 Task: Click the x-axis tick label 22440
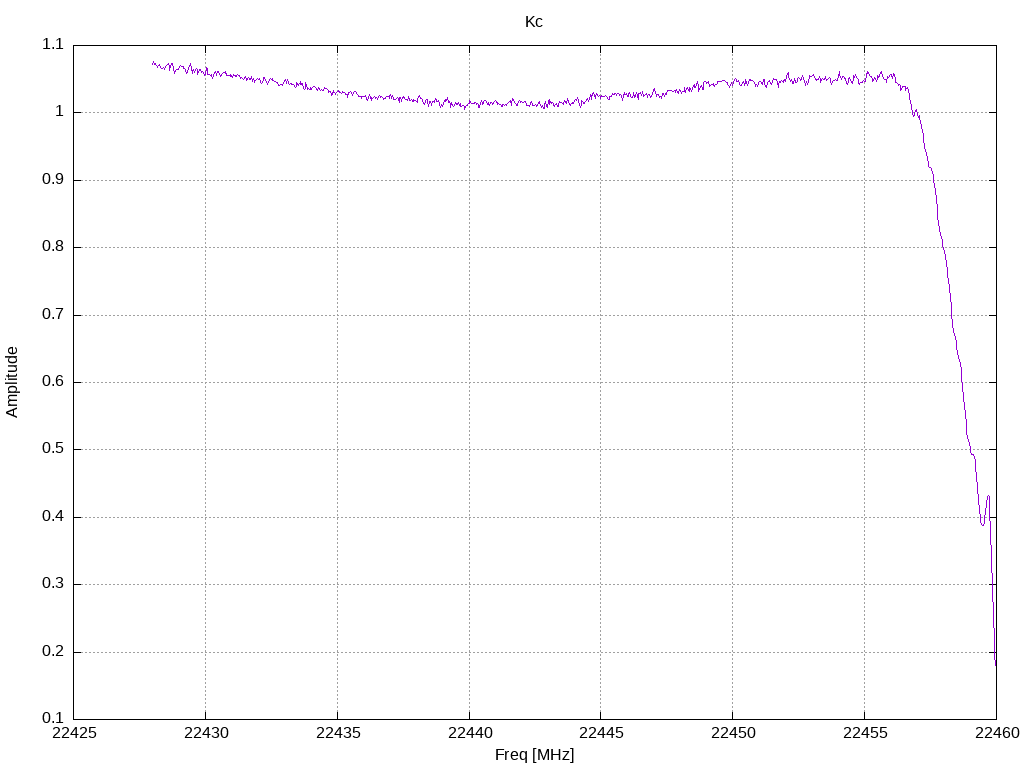tap(470, 733)
